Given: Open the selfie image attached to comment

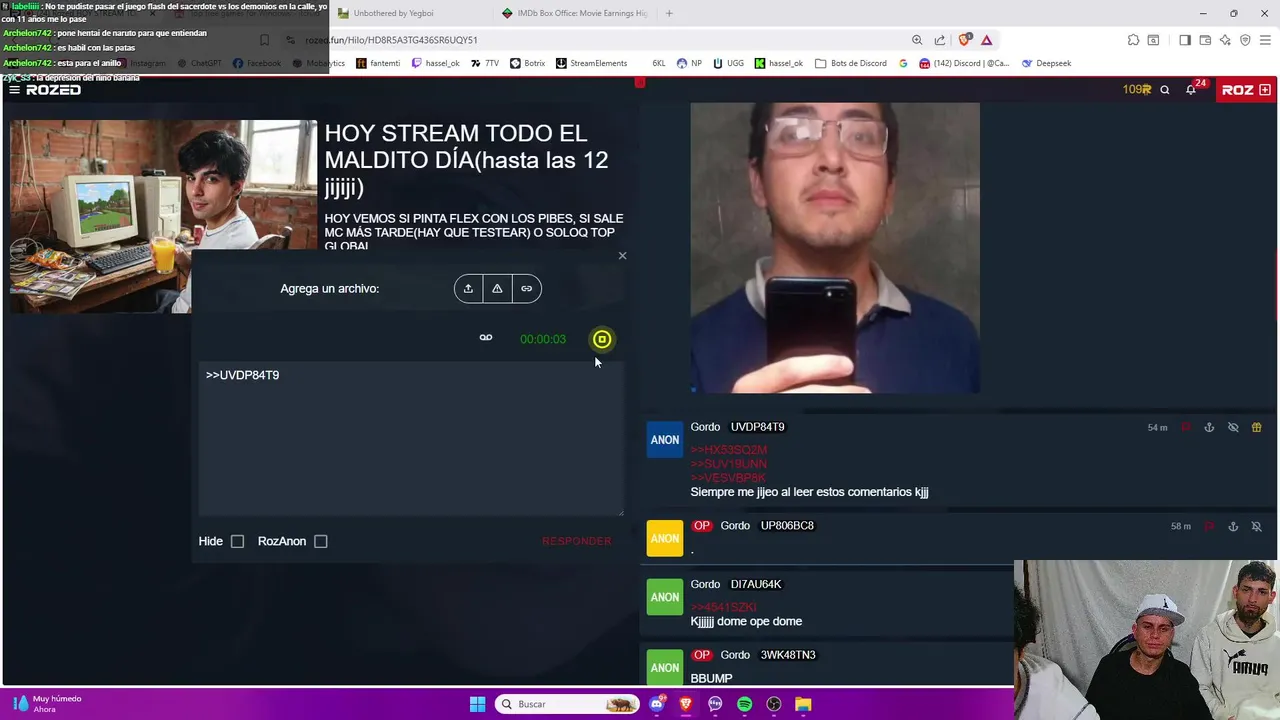Looking at the screenshot, I should click(835, 248).
